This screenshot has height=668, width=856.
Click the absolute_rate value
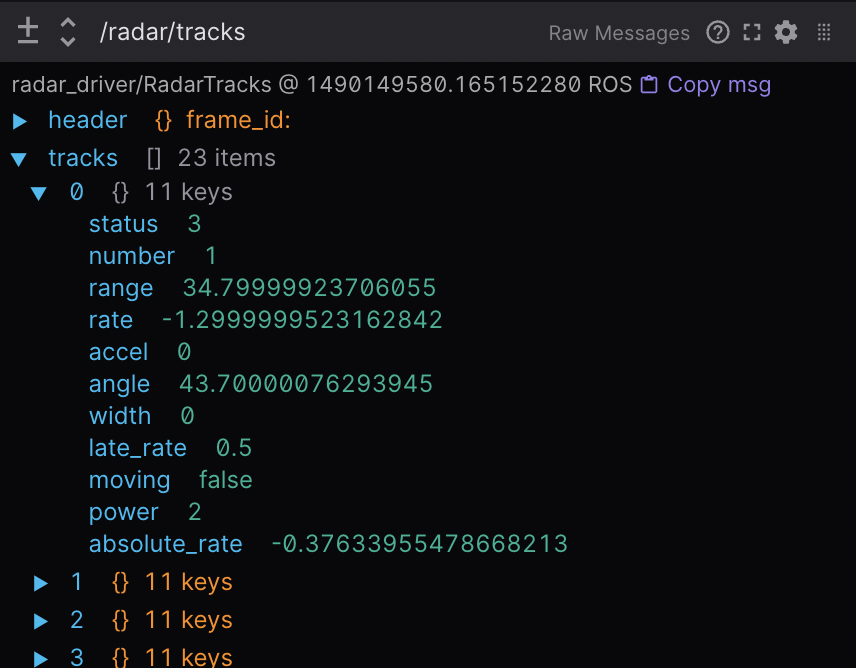[x=419, y=544]
